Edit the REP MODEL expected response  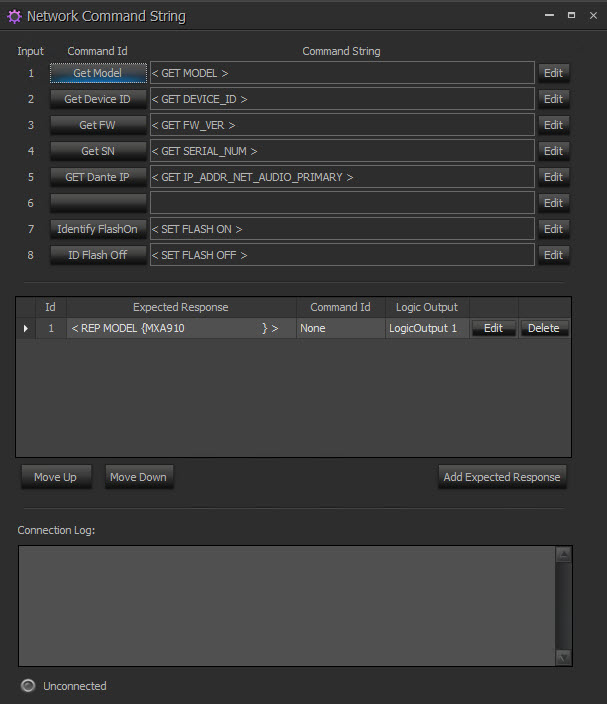click(493, 328)
